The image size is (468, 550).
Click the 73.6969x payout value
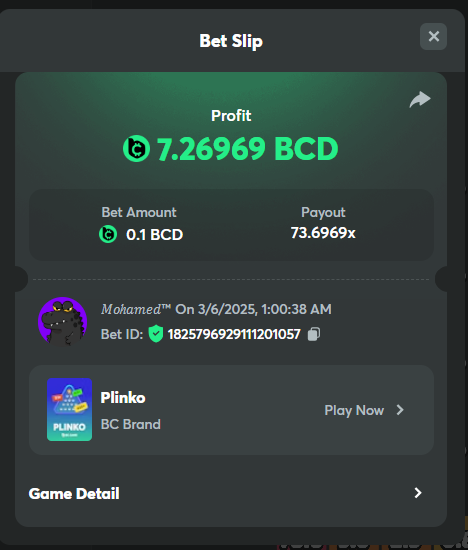click(323, 233)
